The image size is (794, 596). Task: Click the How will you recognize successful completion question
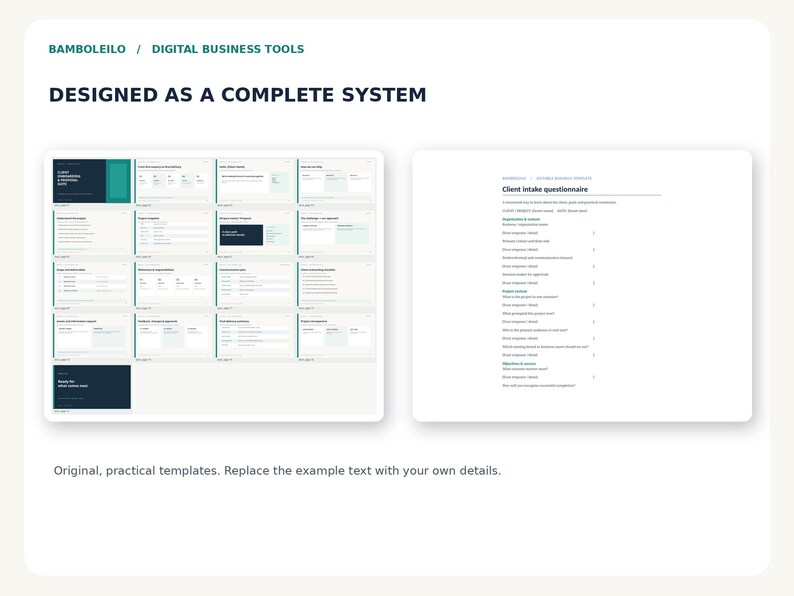click(539, 385)
